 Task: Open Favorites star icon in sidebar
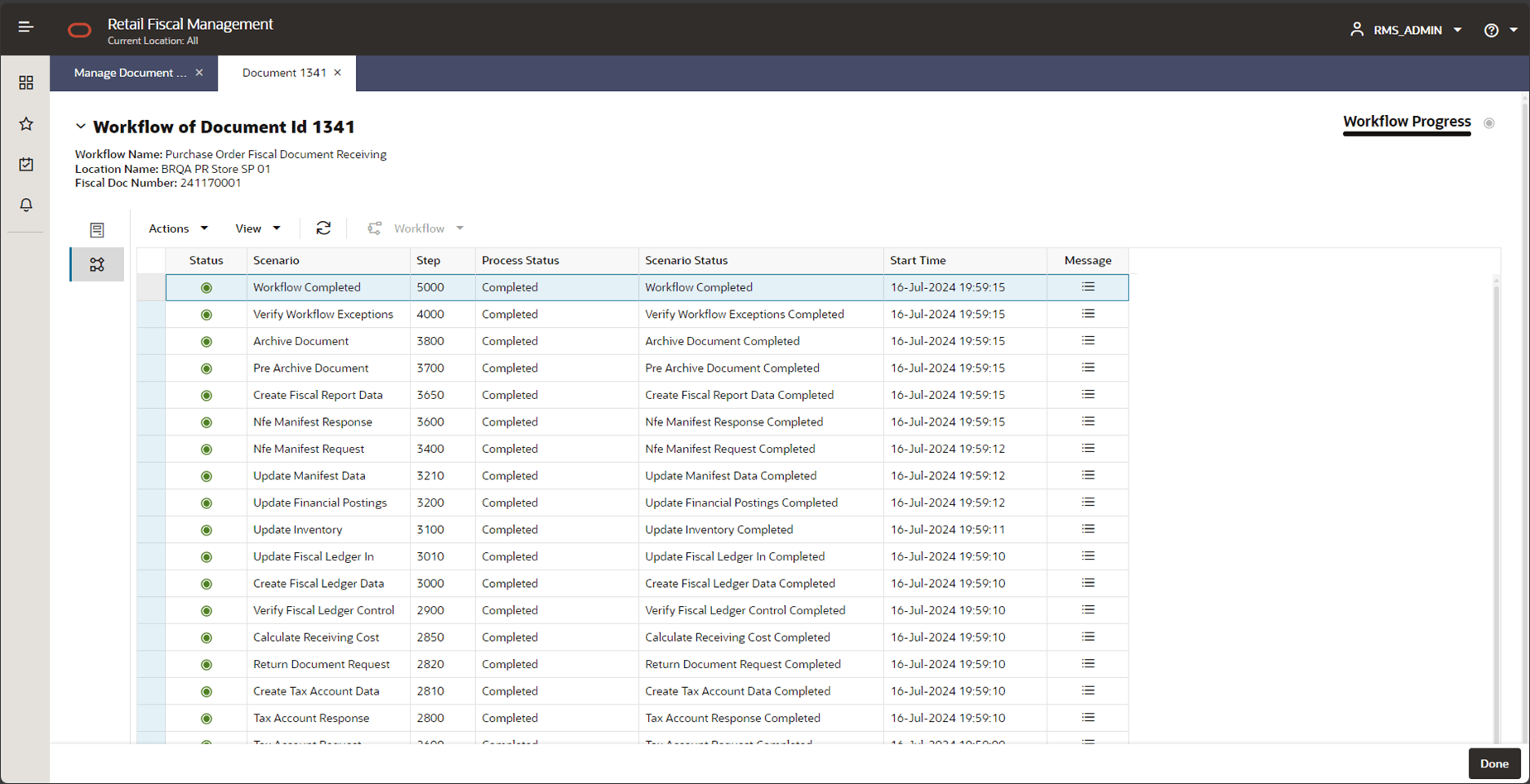coord(26,124)
